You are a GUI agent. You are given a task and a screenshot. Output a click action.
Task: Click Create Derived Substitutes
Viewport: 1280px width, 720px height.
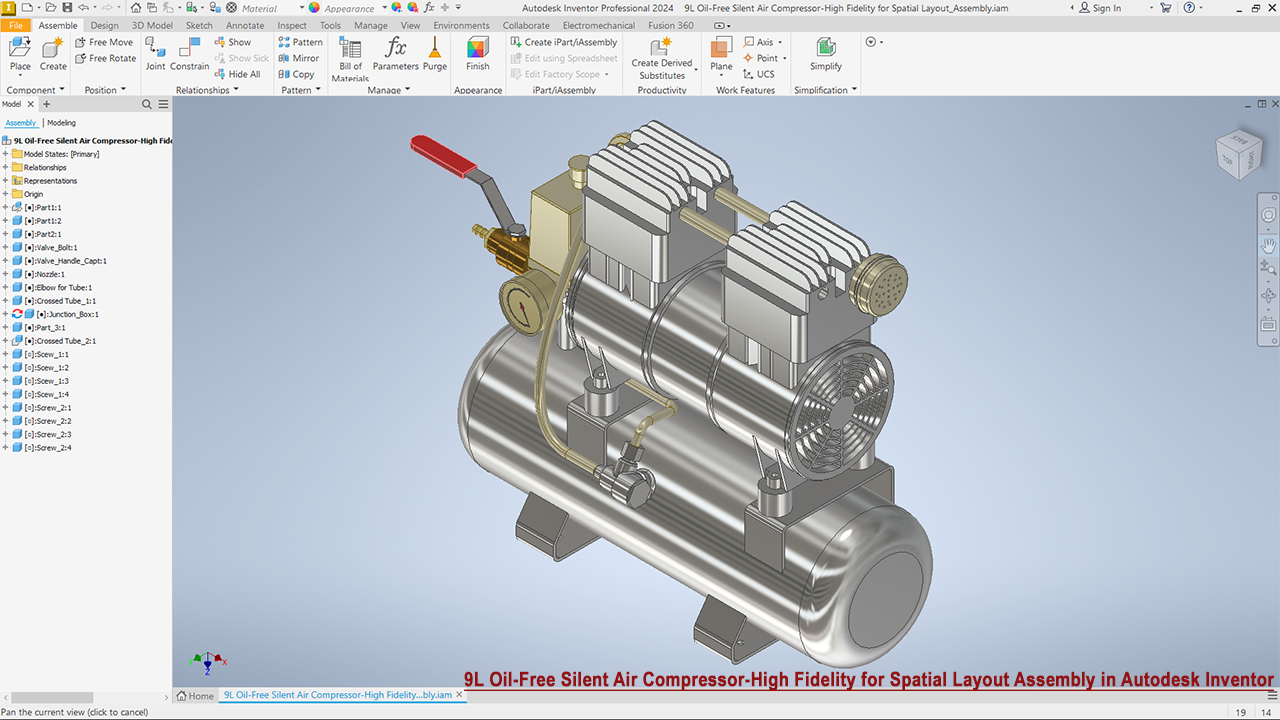point(662,59)
